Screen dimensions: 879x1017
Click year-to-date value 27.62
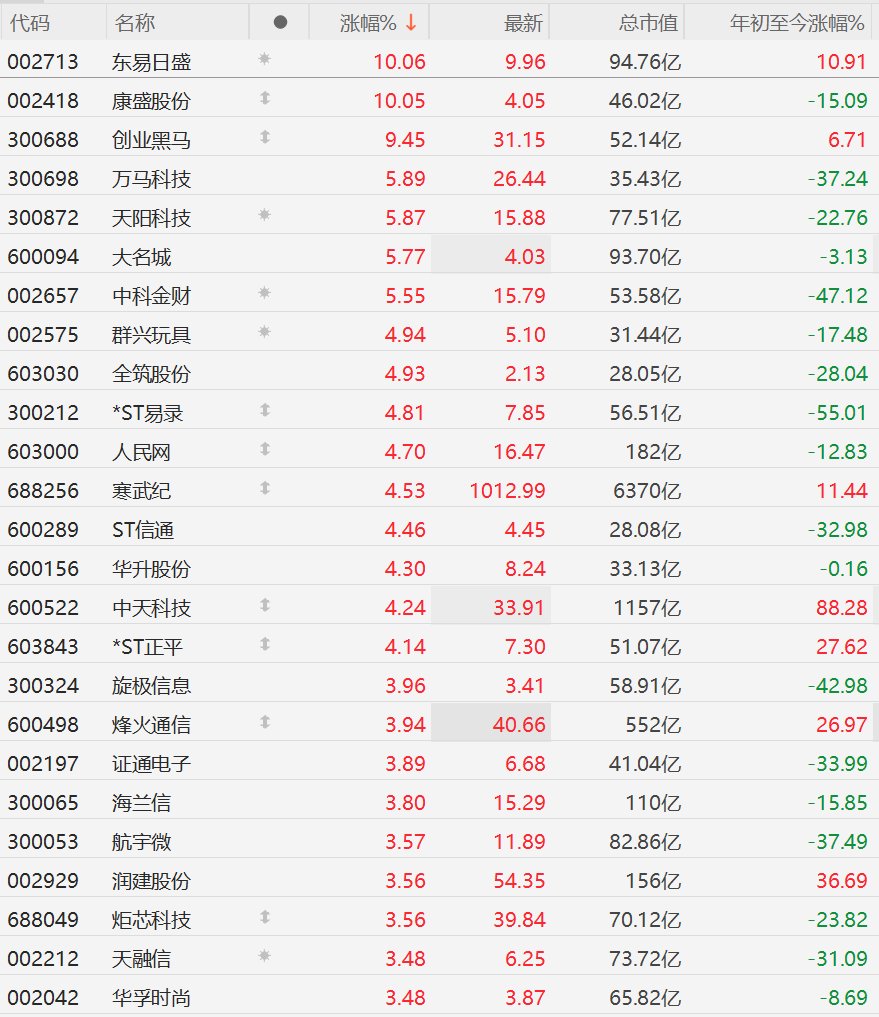pos(841,647)
